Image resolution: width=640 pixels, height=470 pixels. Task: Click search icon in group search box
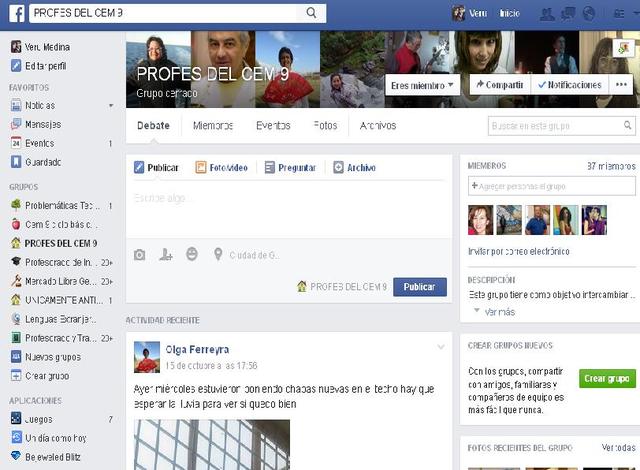pyautogui.click(x=627, y=125)
